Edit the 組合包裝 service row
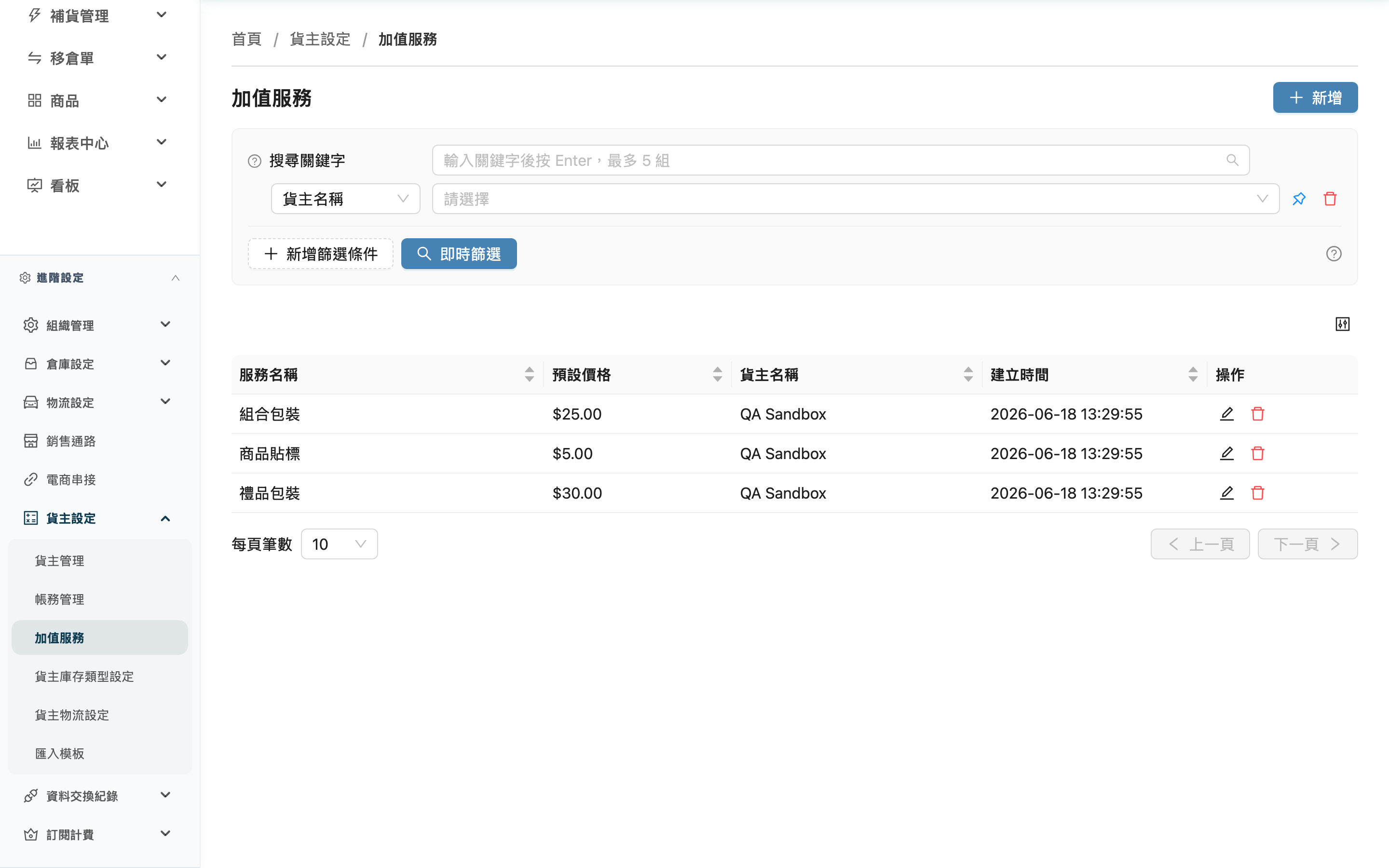The image size is (1389, 868). click(x=1226, y=414)
